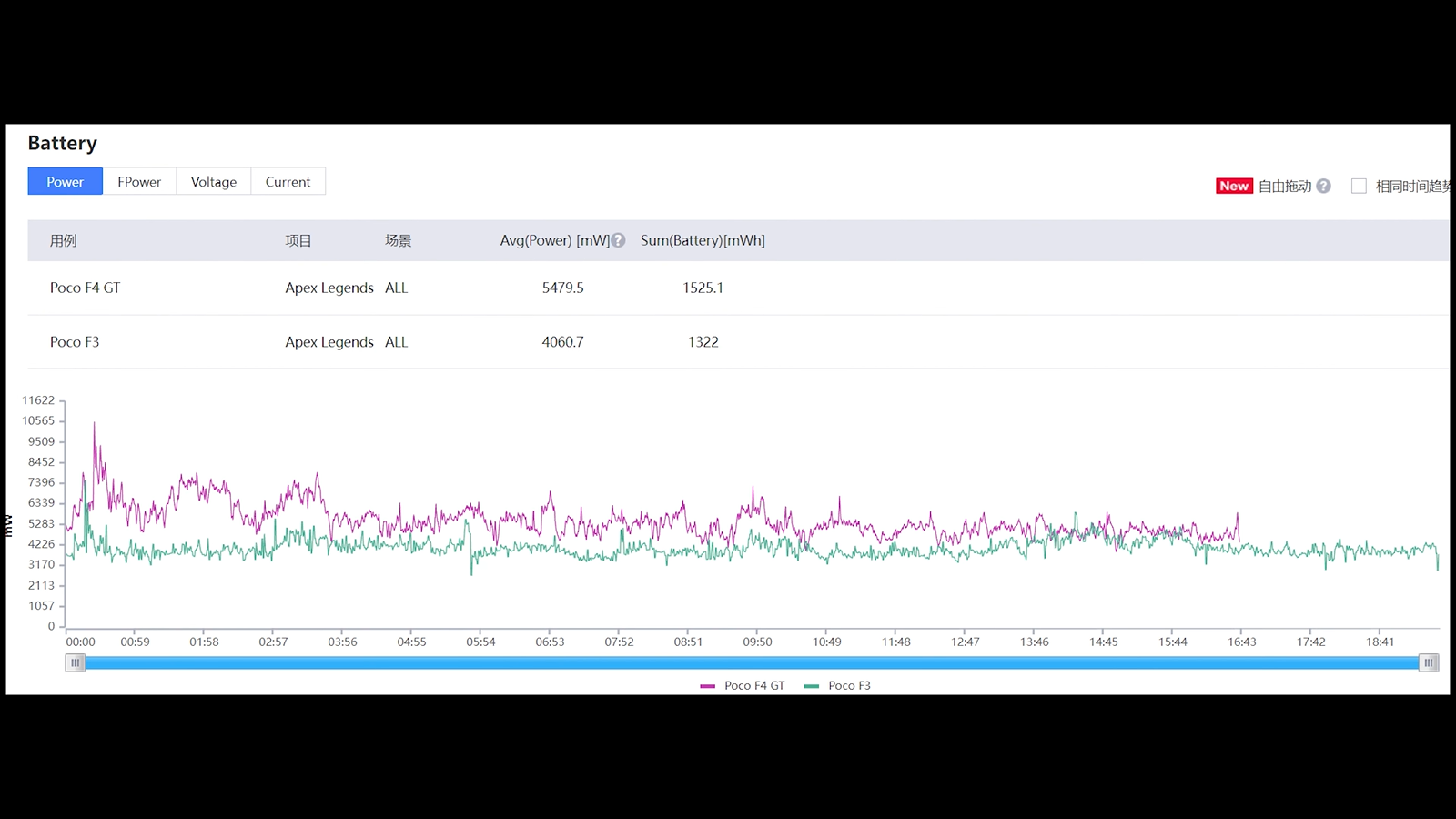This screenshot has width=1456, height=819.
Task: Click the green Poco F3 legend swatch
Action: click(x=812, y=686)
